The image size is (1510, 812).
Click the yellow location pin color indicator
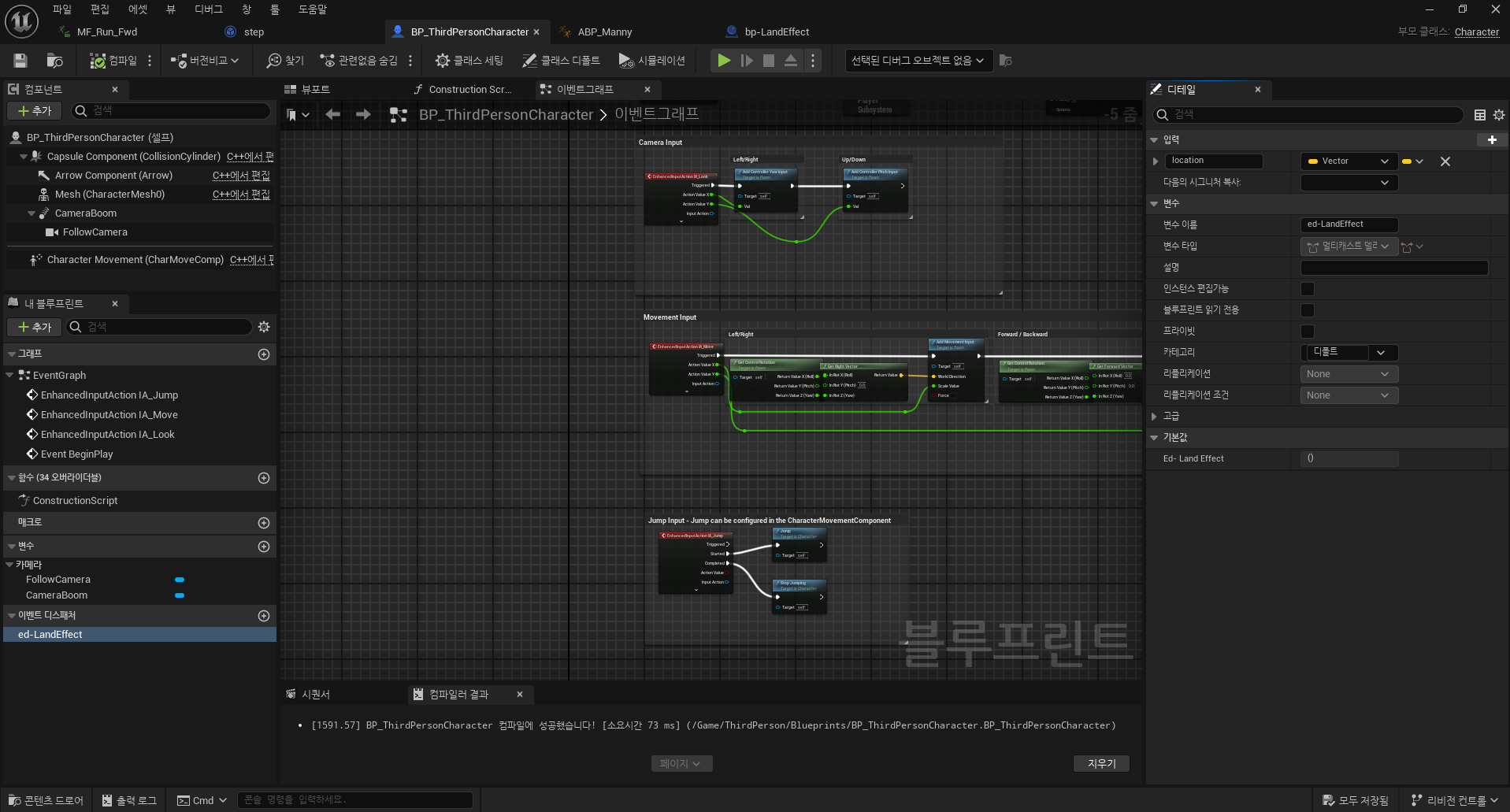[x=1407, y=161]
